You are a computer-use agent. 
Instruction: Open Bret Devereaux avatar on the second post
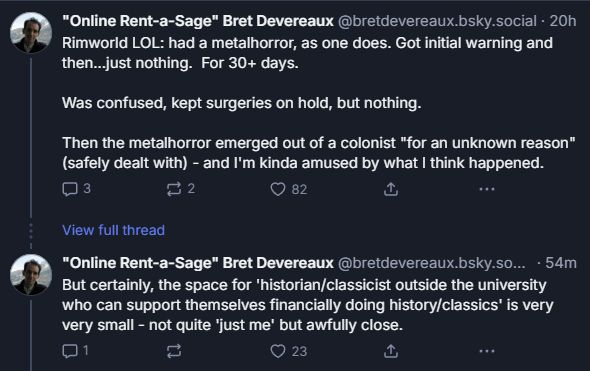(30, 275)
